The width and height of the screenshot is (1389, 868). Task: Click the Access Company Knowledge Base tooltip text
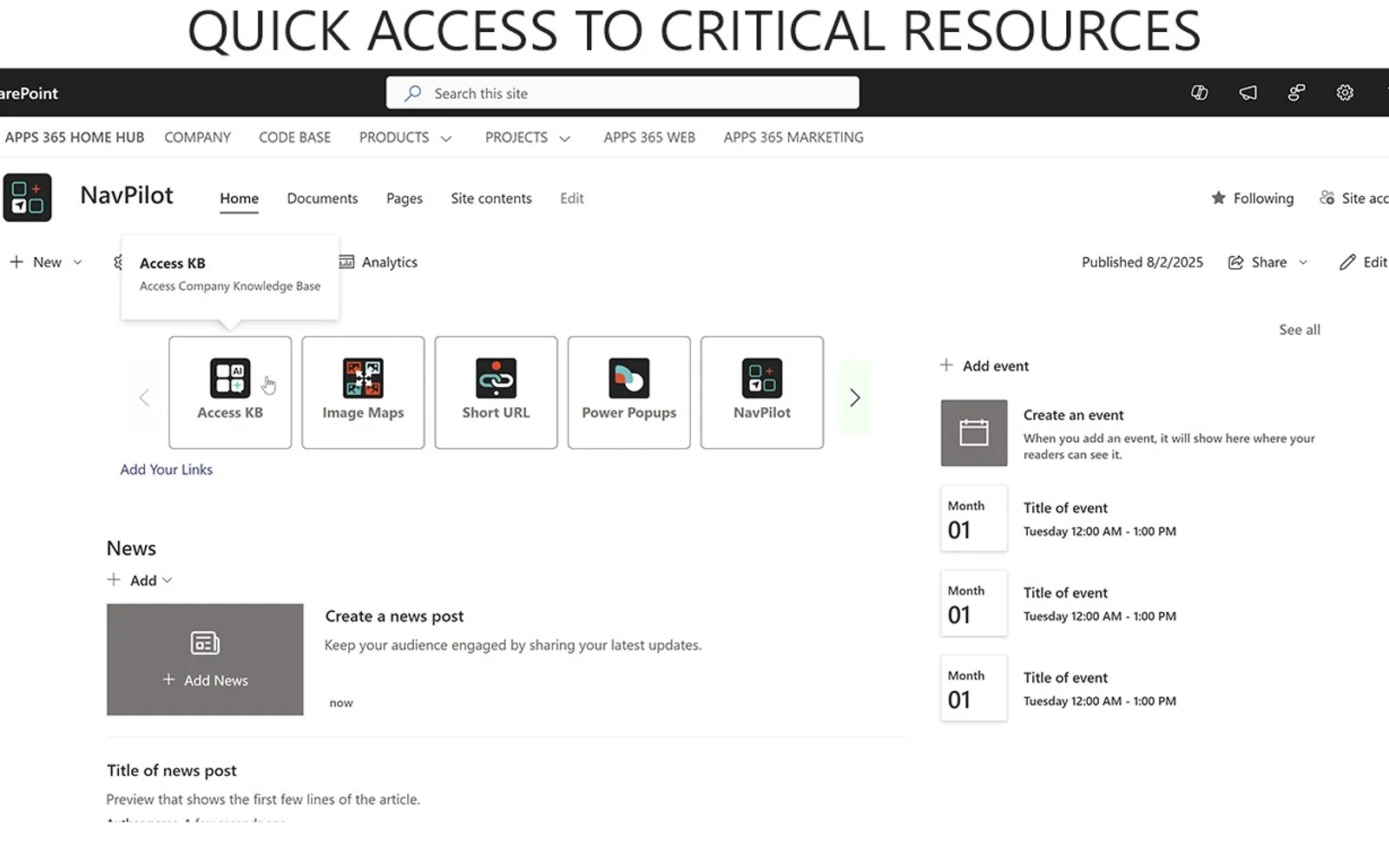(x=230, y=286)
